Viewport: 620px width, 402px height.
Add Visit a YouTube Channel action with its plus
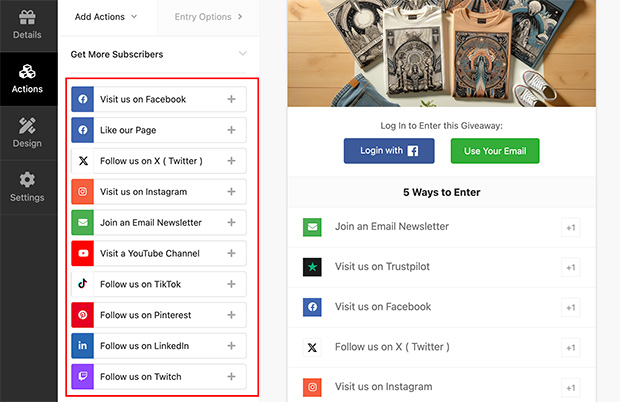pos(231,253)
